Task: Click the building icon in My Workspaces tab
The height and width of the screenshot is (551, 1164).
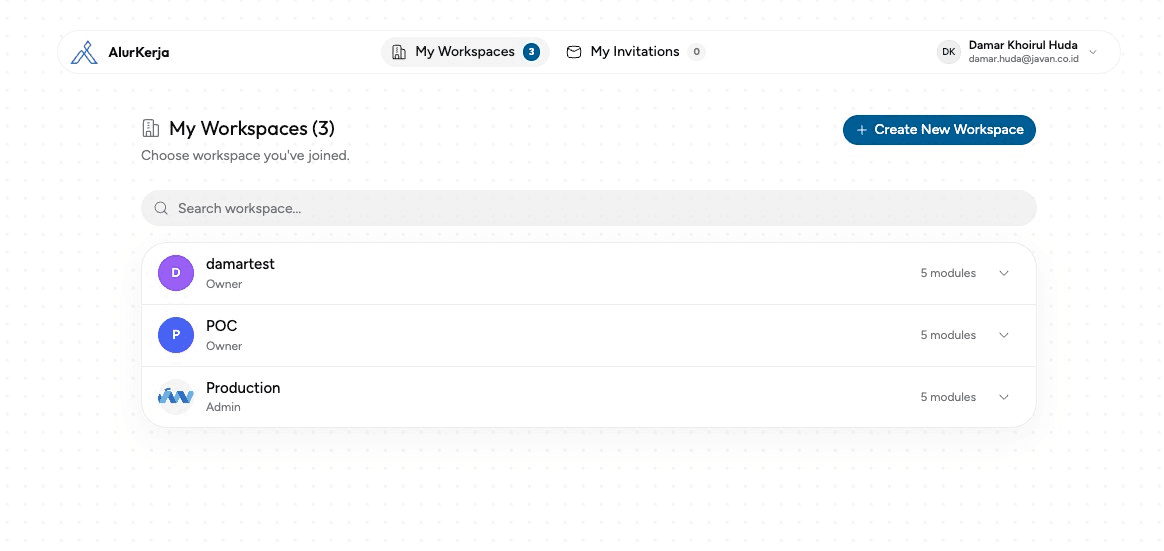Action: (x=399, y=52)
